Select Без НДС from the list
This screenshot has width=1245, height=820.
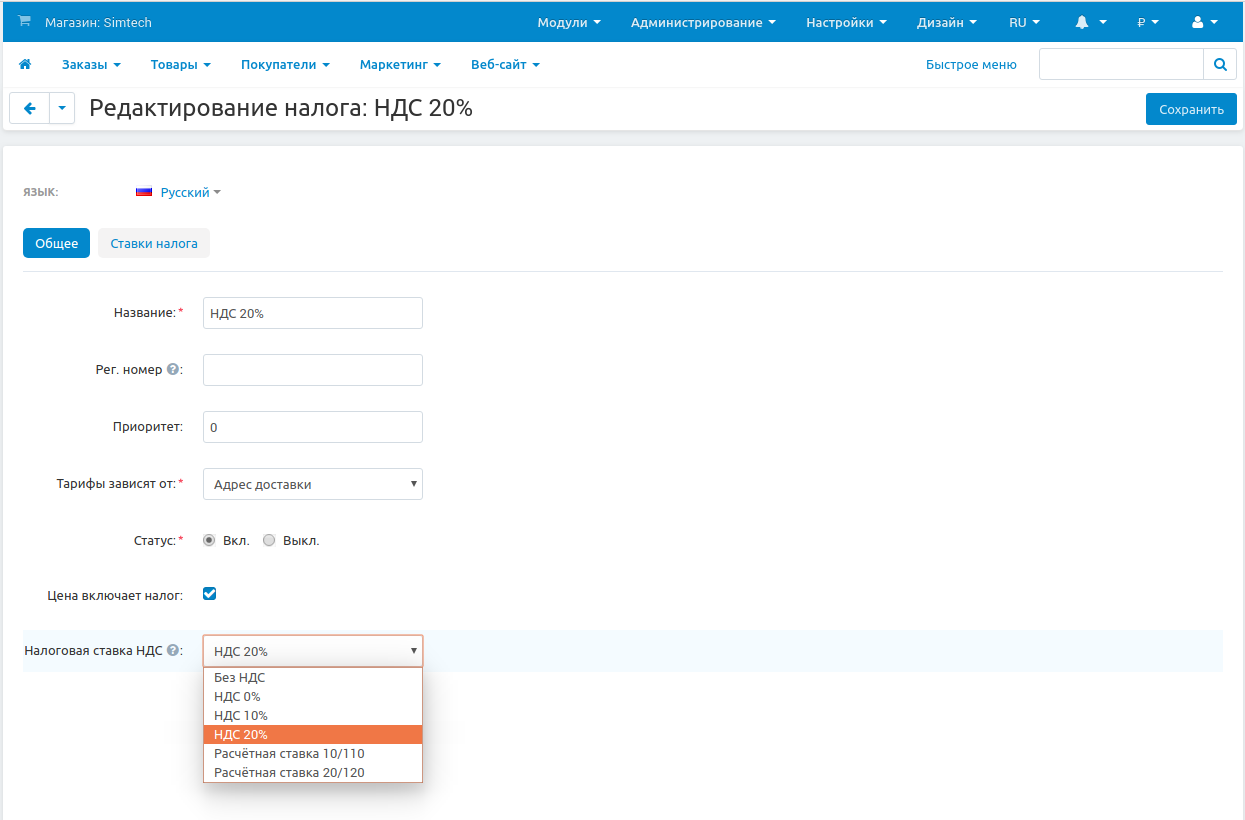240,678
